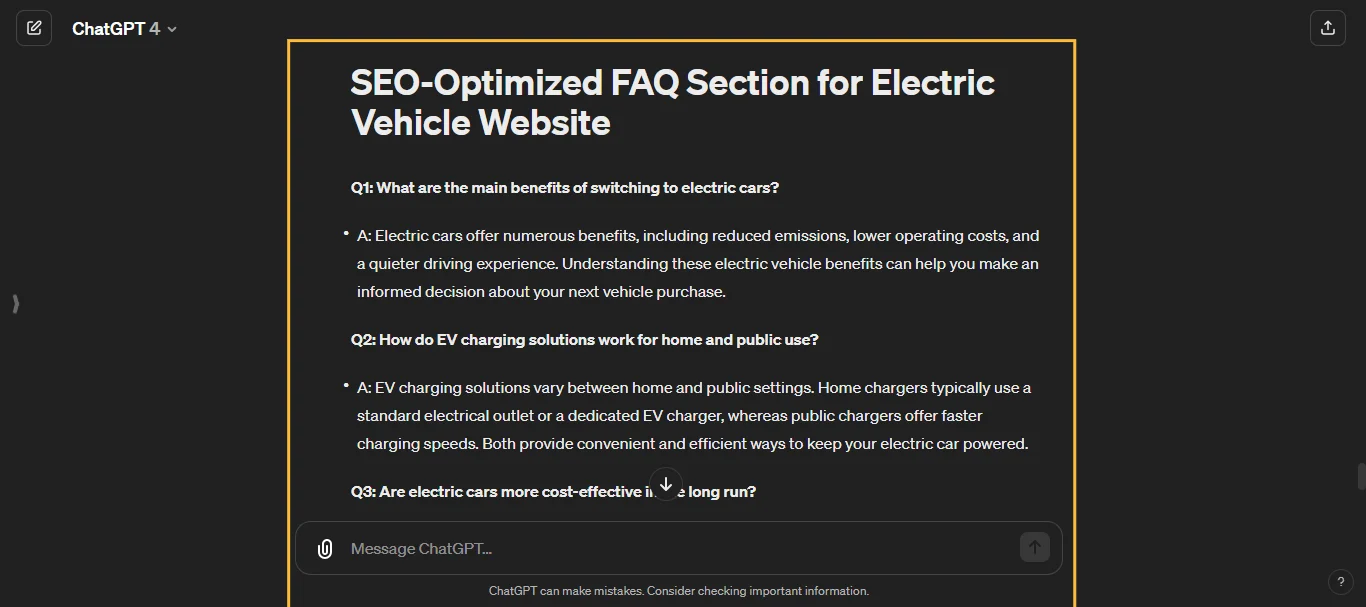Click the SEO-Optimized FAQ heading
Screen dimensions: 1366x607
(672, 102)
